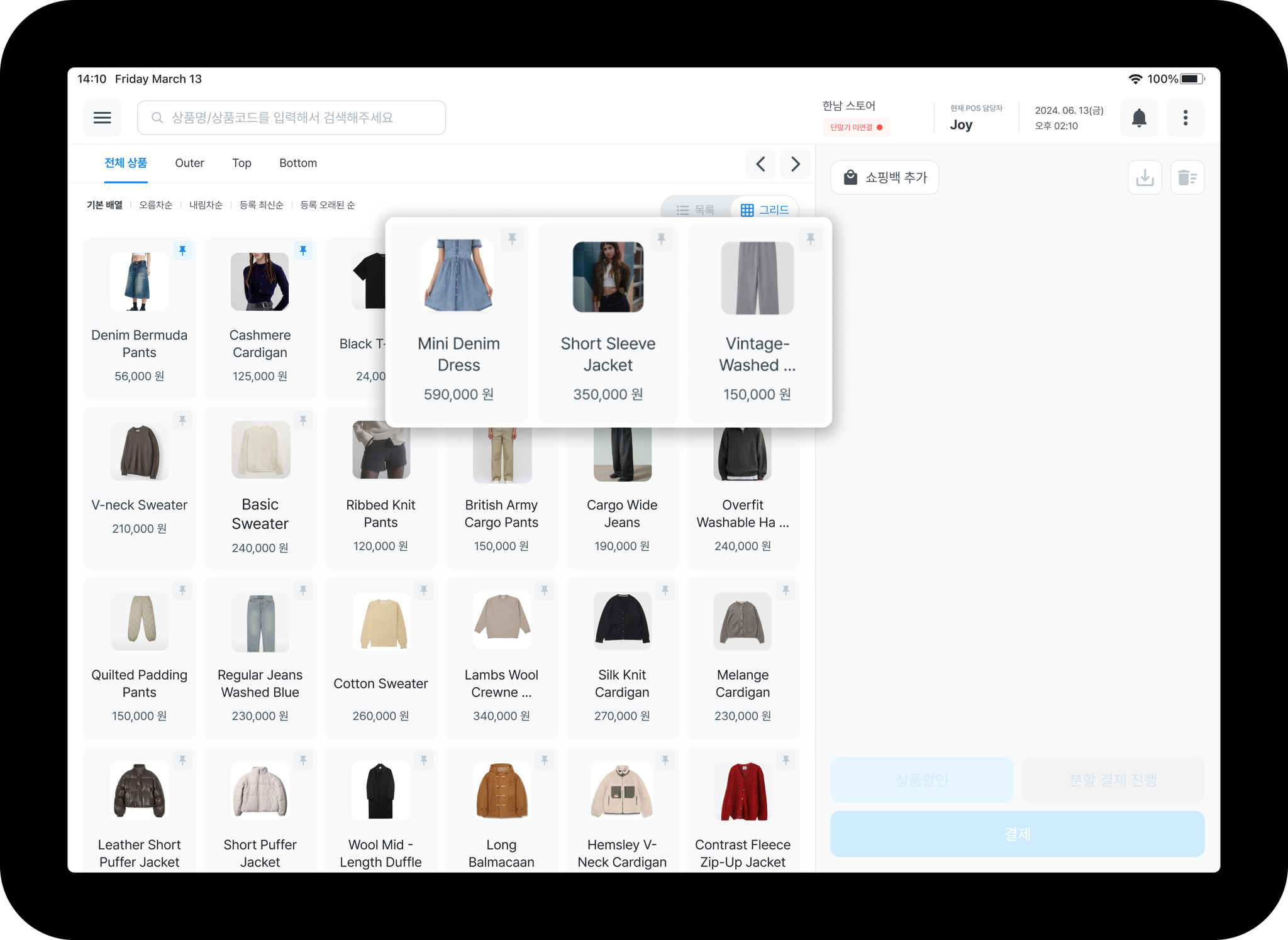Sort by 내림차순 descending
This screenshot has width=1288, height=940.
tap(206, 205)
